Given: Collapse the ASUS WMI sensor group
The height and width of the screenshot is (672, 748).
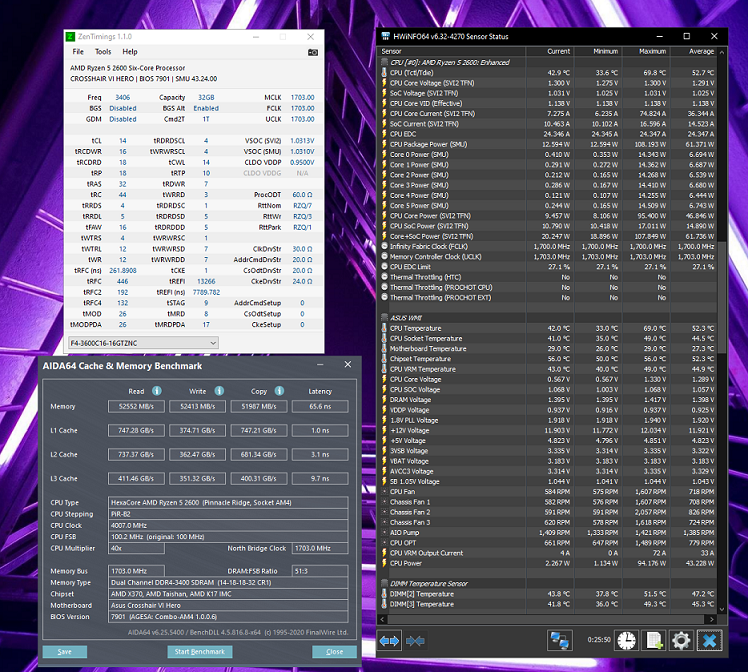Looking at the screenshot, I should (384, 318).
